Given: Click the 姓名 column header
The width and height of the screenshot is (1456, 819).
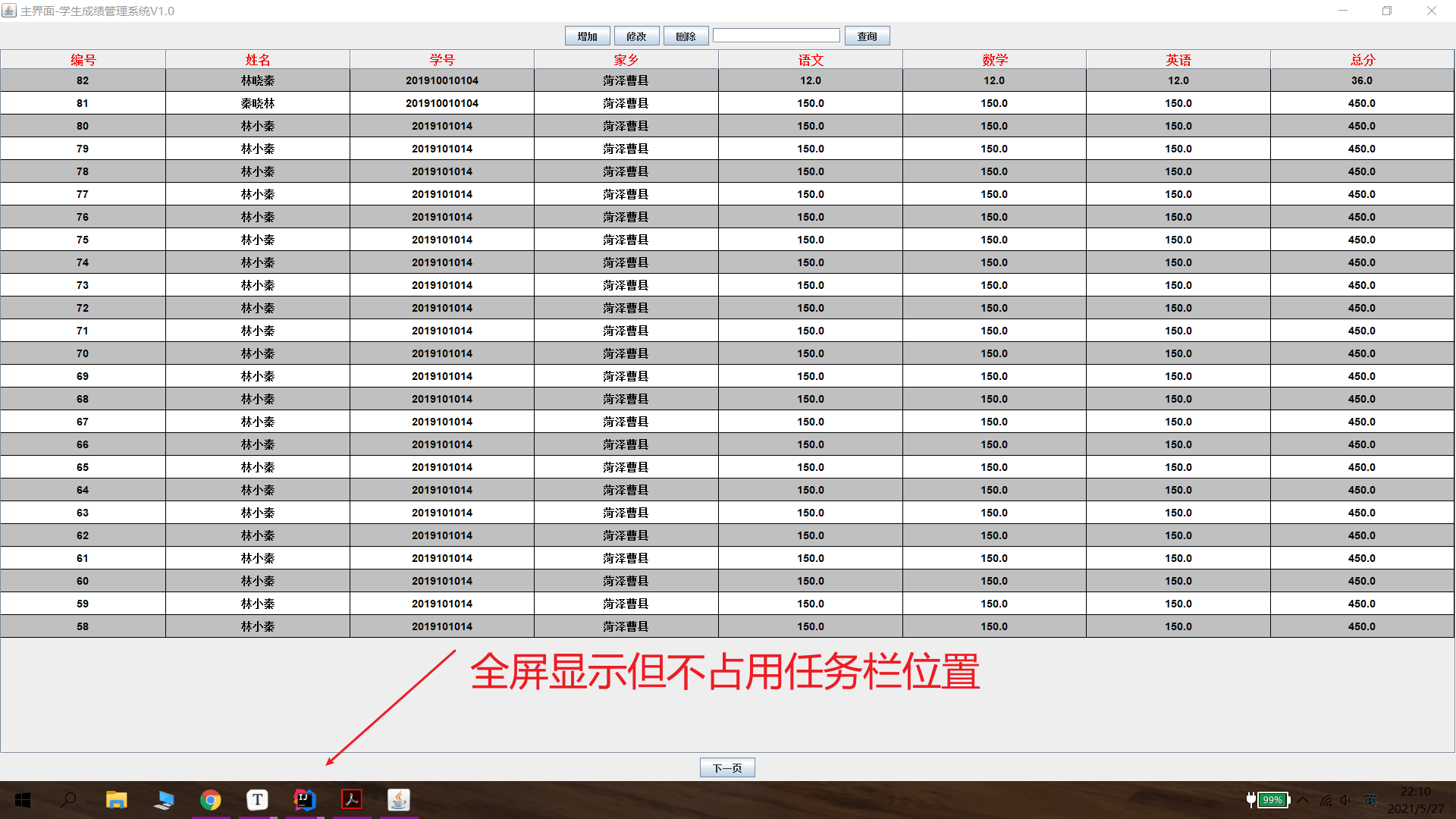Looking at the screenshot, I should (258, 60).
